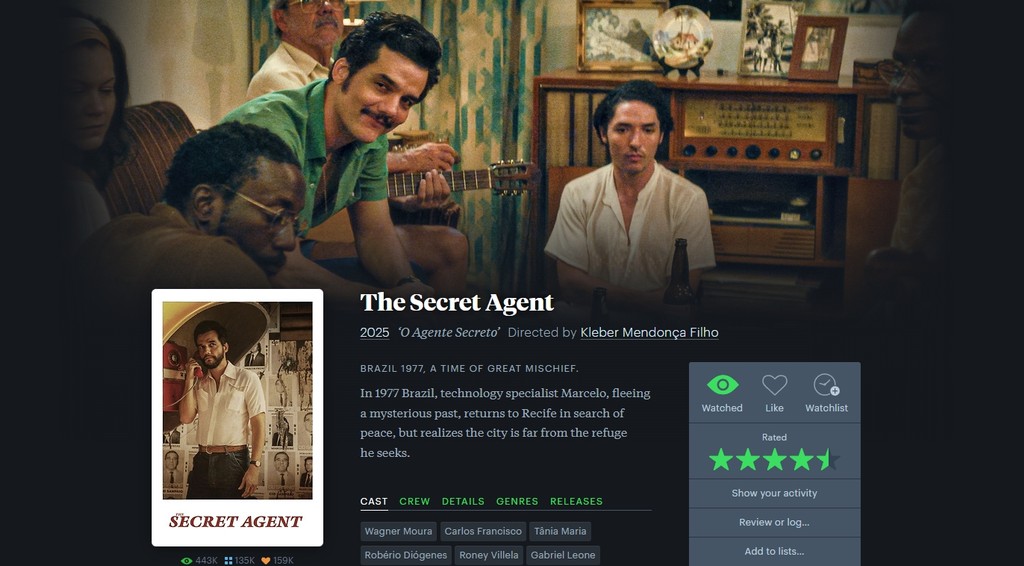Image resolution: width=1024 pixels, height=566 pixels.
Task: Click the 2025 release year link
Action: 374,332
